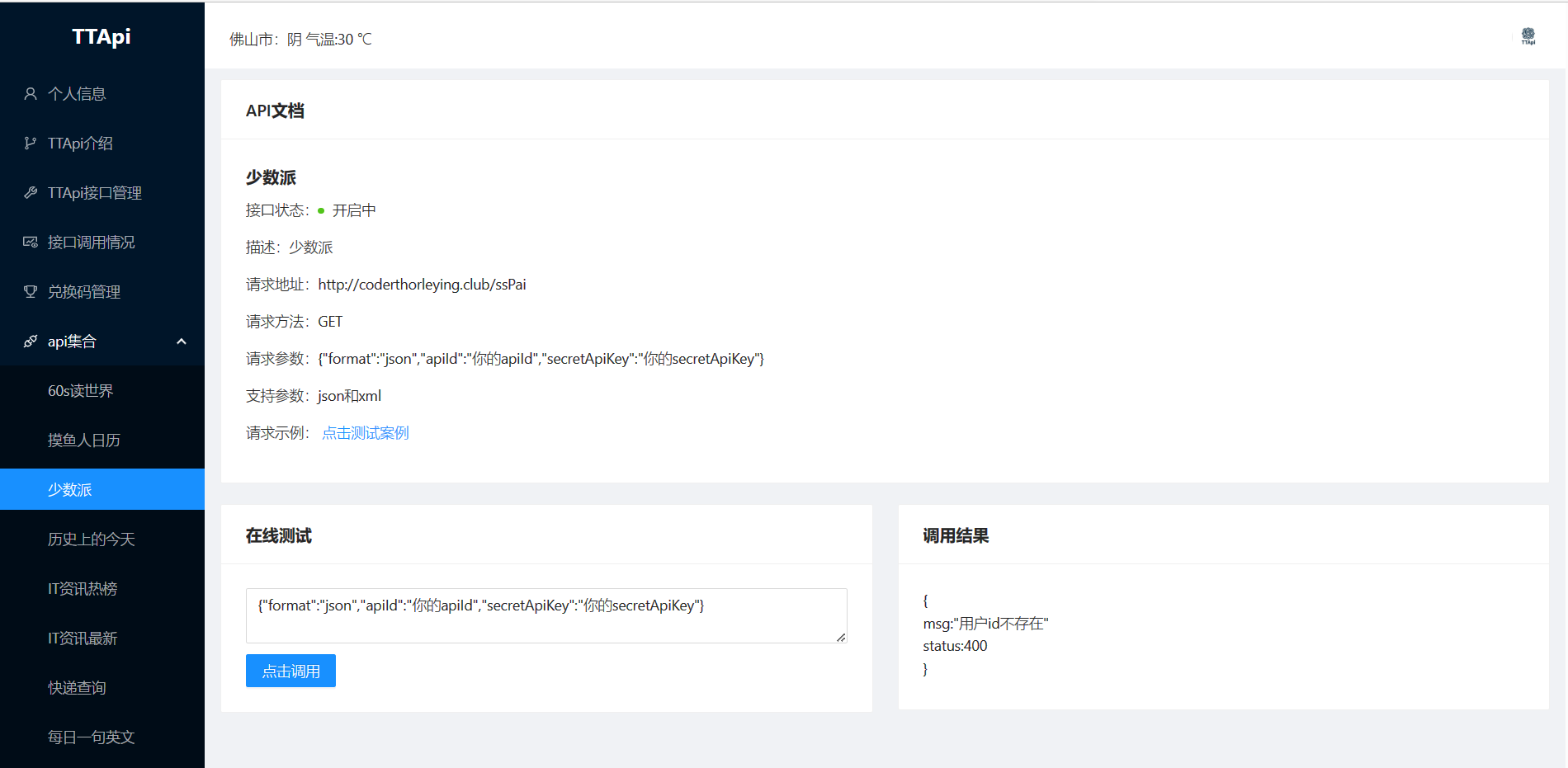
Task: Click the branch icon beside TTApi介绍
Action: 31,144
